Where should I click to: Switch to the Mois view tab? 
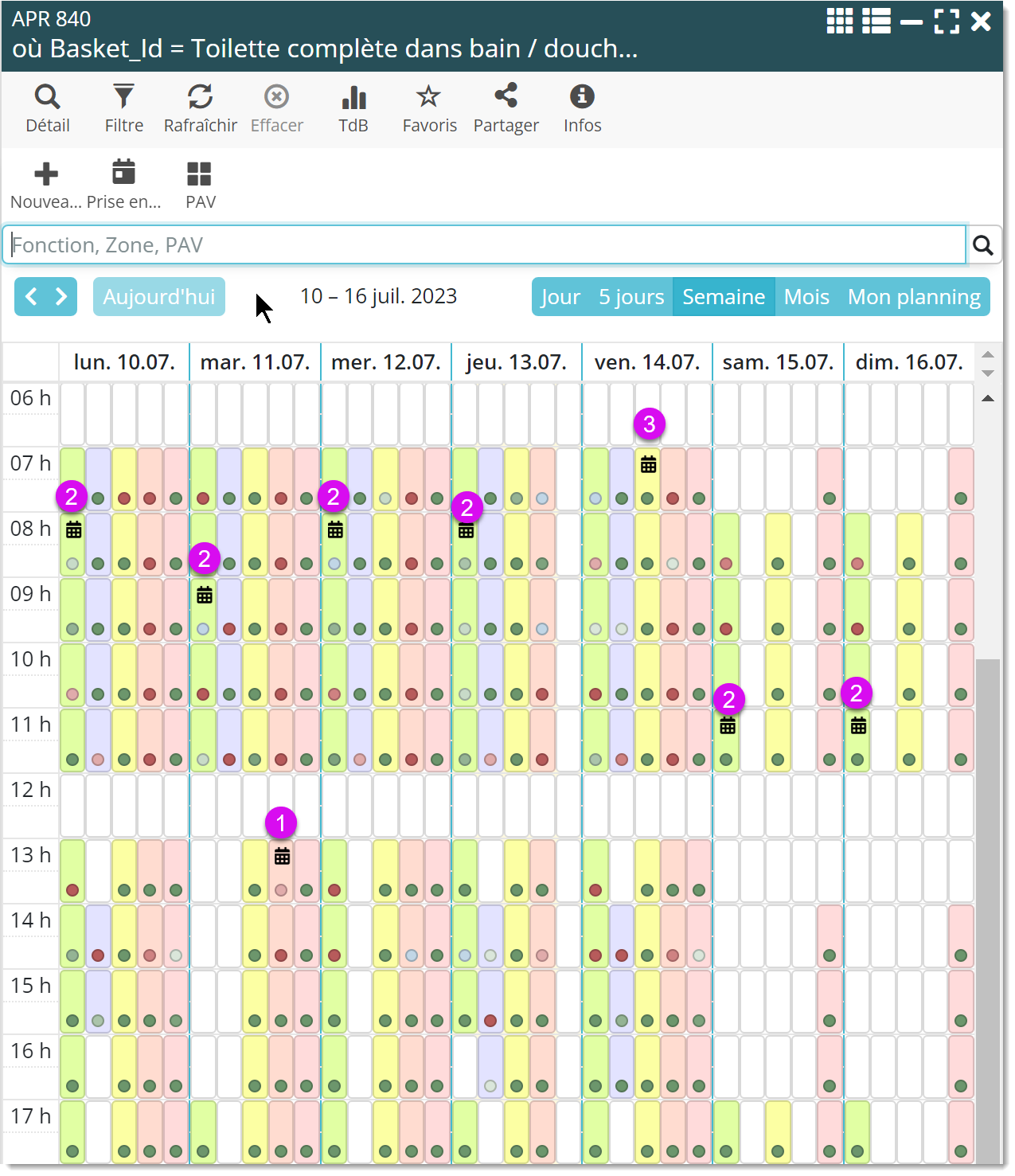pyautogui.click(x=806, y=297)
